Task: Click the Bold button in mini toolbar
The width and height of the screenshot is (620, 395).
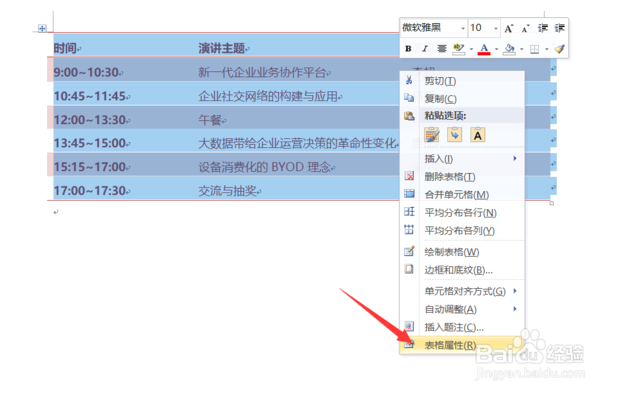Action: pyautogui.click(x=408, y=49)
